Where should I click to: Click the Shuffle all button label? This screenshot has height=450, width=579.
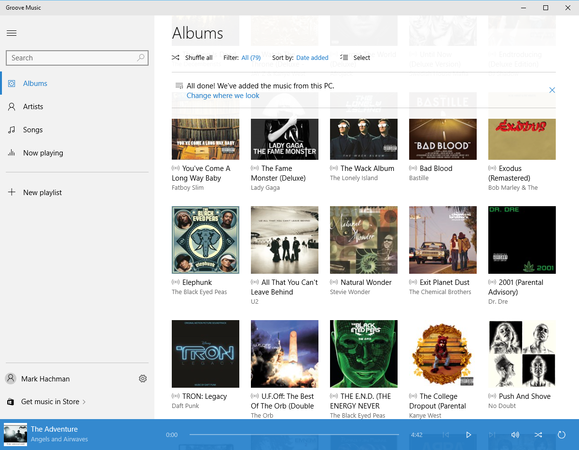pos(199,58)
